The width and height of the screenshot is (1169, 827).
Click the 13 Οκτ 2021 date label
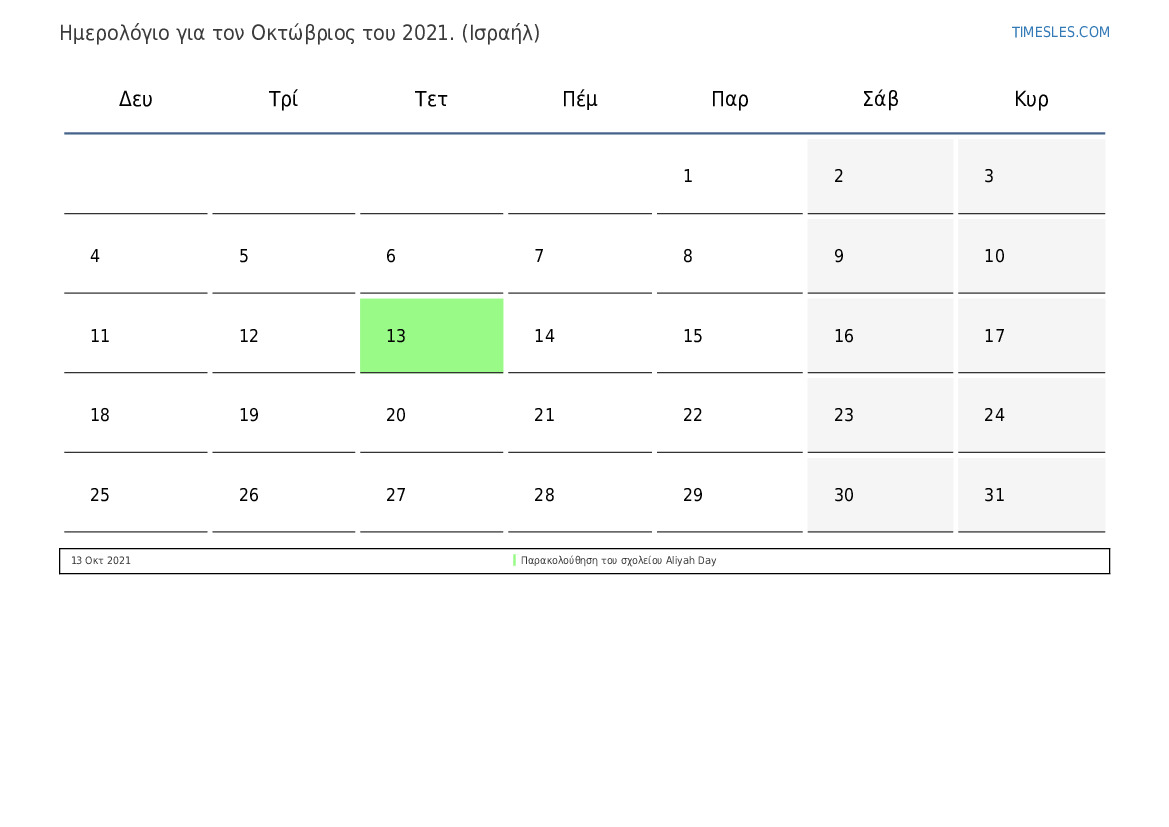pos(101,560)
